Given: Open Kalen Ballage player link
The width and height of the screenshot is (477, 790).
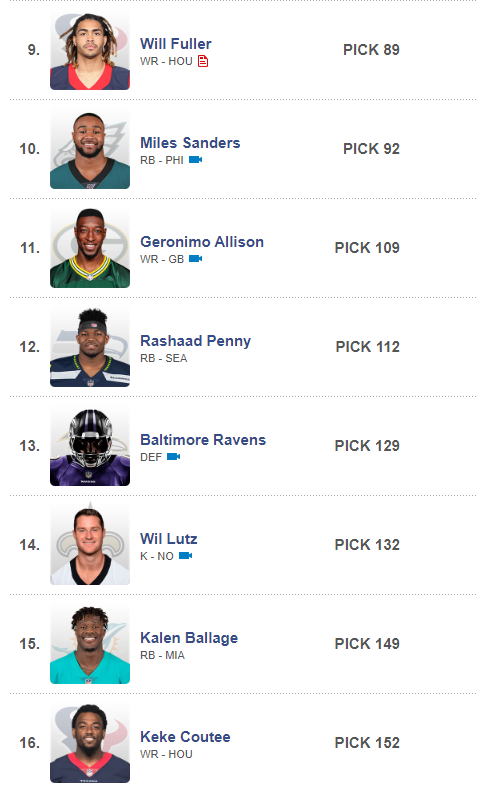Looking at the screenshot, I should coord(189,638).
